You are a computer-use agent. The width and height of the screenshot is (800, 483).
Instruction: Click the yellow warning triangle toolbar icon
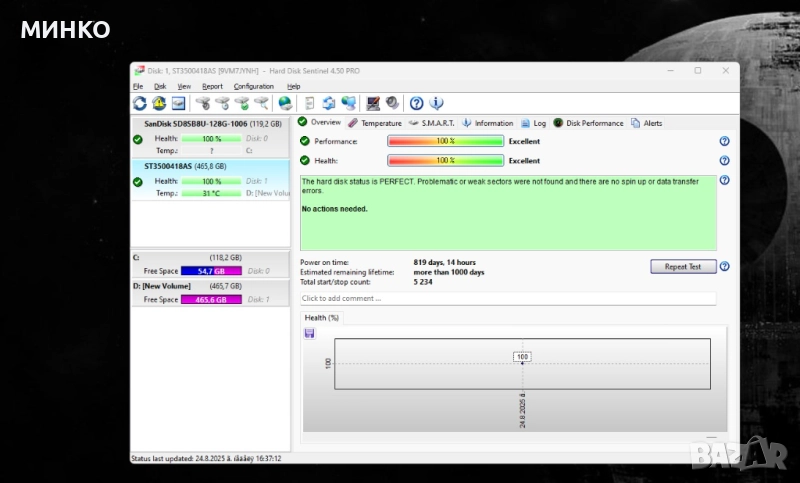(159, 103)
